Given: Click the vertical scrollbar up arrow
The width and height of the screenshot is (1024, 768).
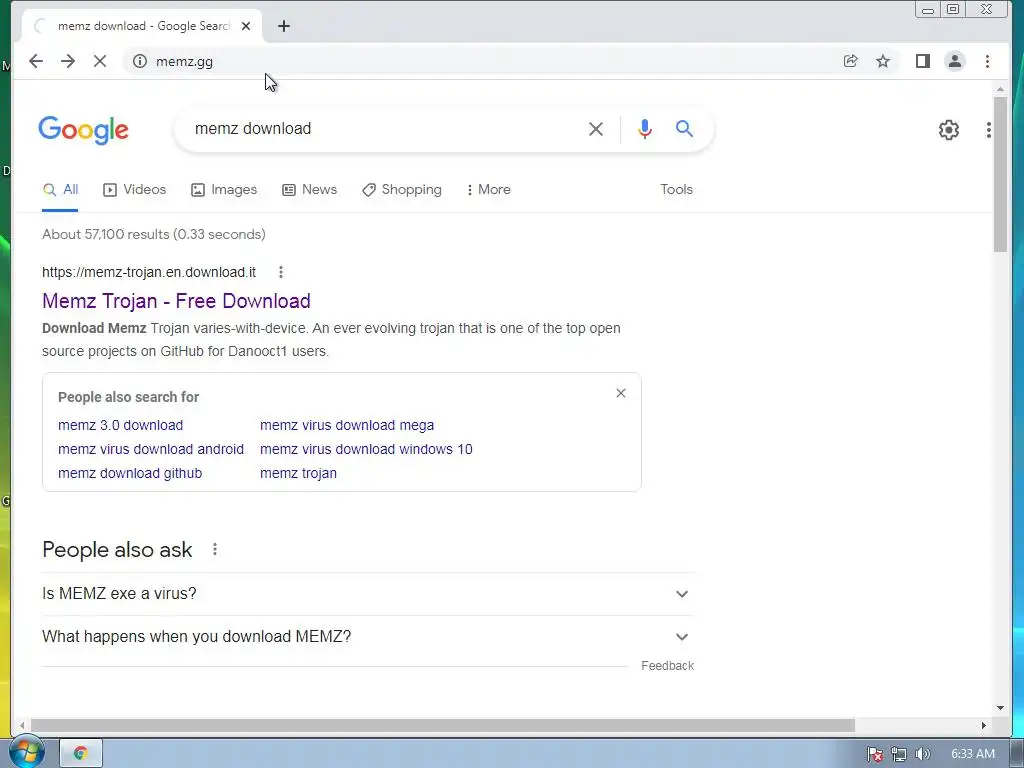Looking at the screenshot, I should pos(1000,89).
